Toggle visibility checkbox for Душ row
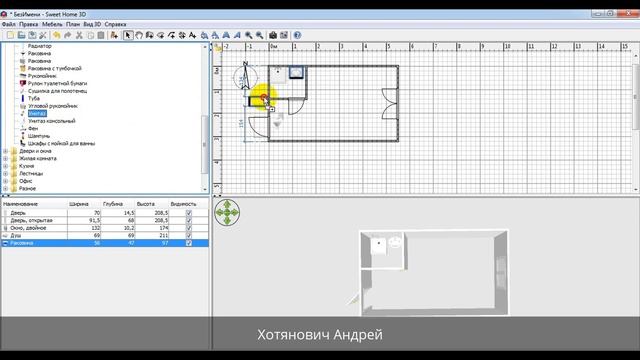The width and height of the screenshot is (640, 360). click(x=189, y=236)
